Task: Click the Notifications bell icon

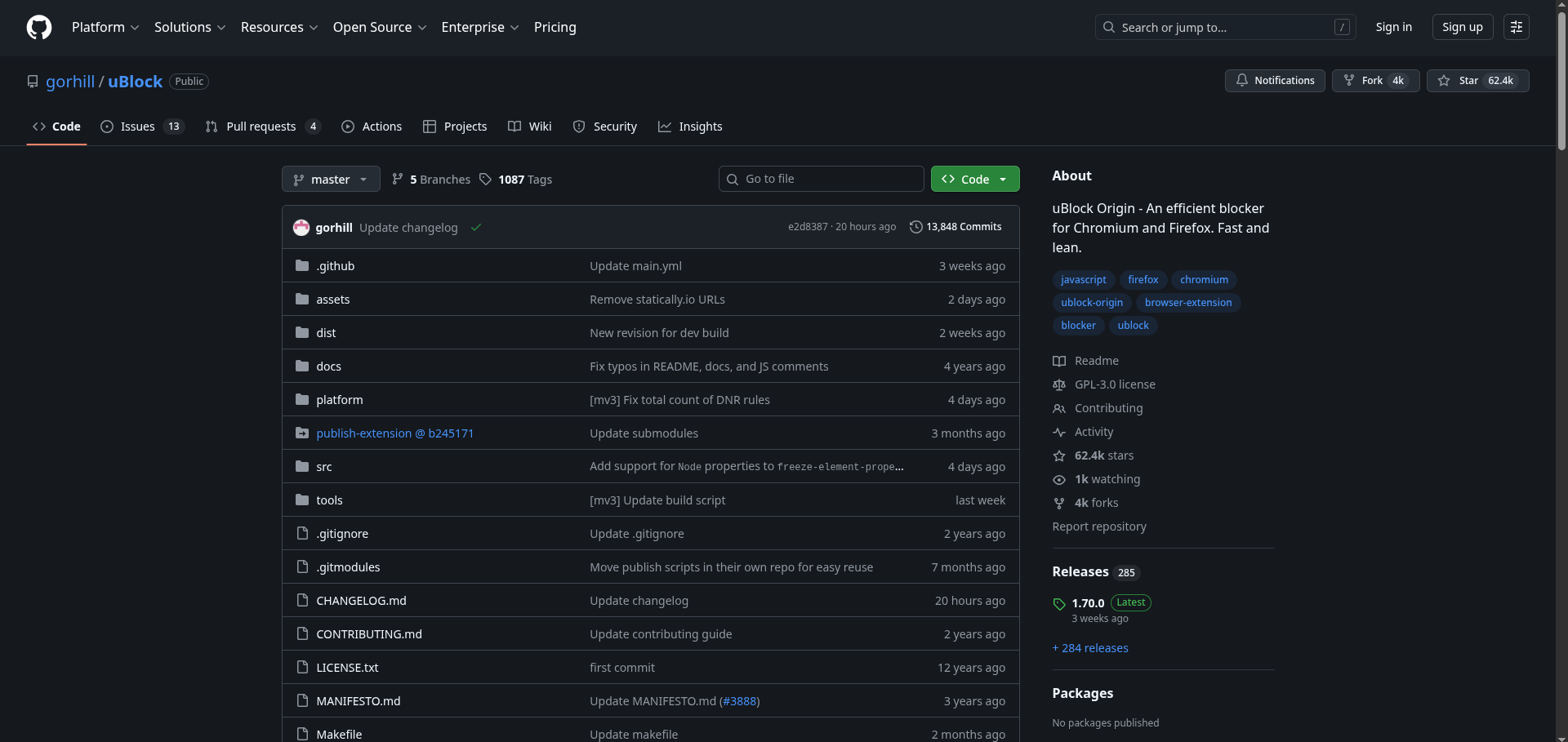Action: tap(1242, 81)
